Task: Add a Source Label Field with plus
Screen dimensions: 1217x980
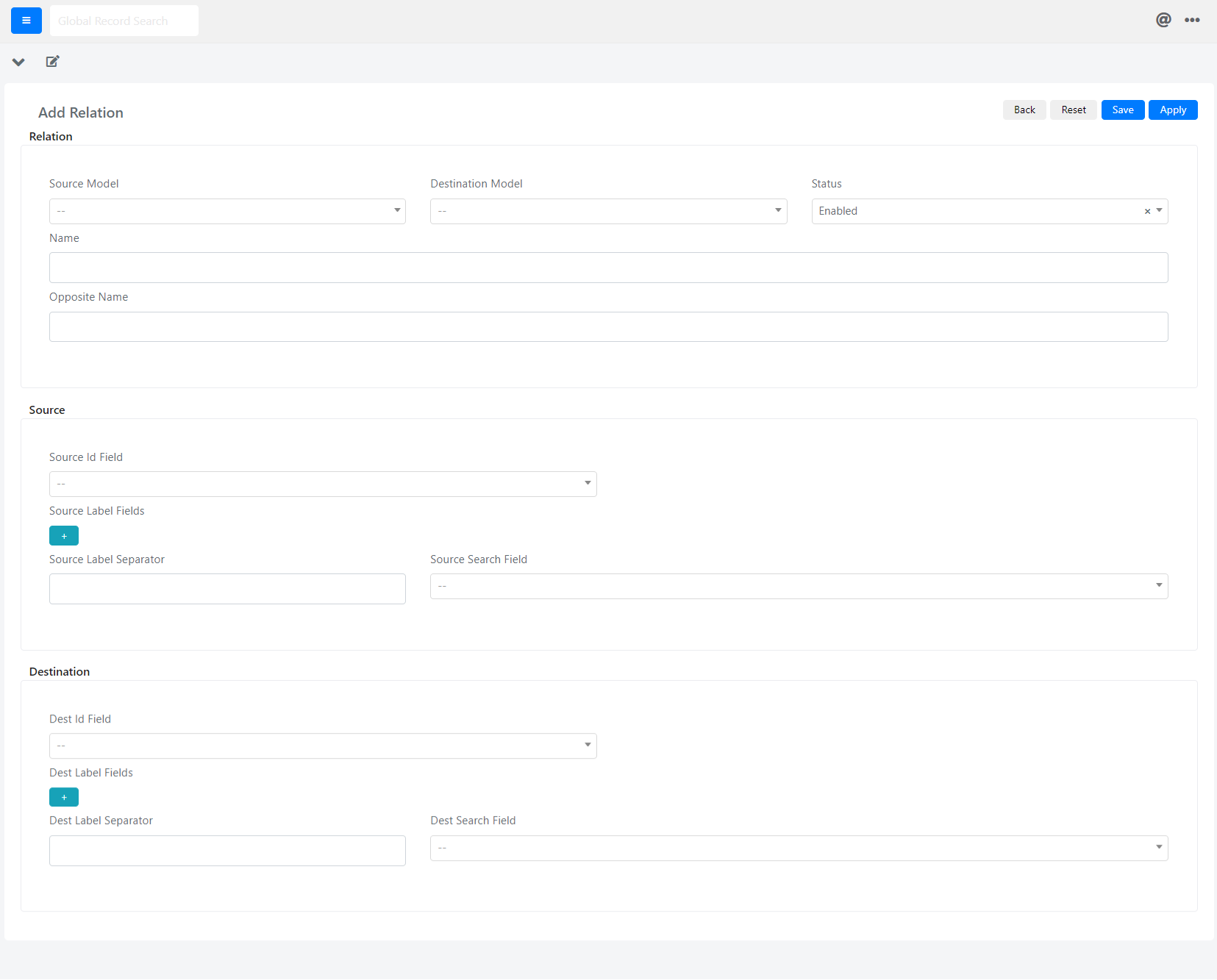Action: [x=64, y=536]
